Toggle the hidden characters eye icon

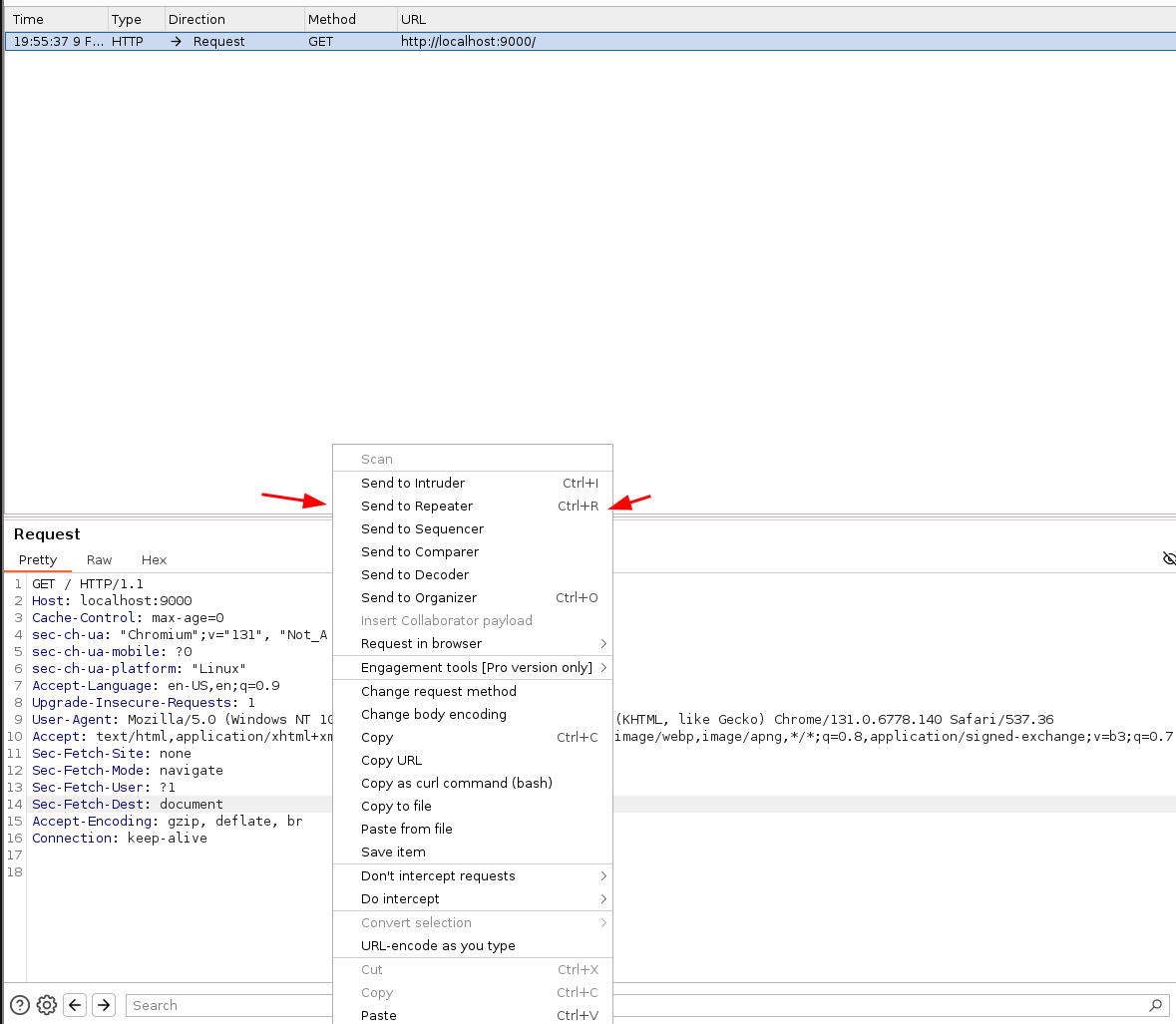[x=1169, y=558]
